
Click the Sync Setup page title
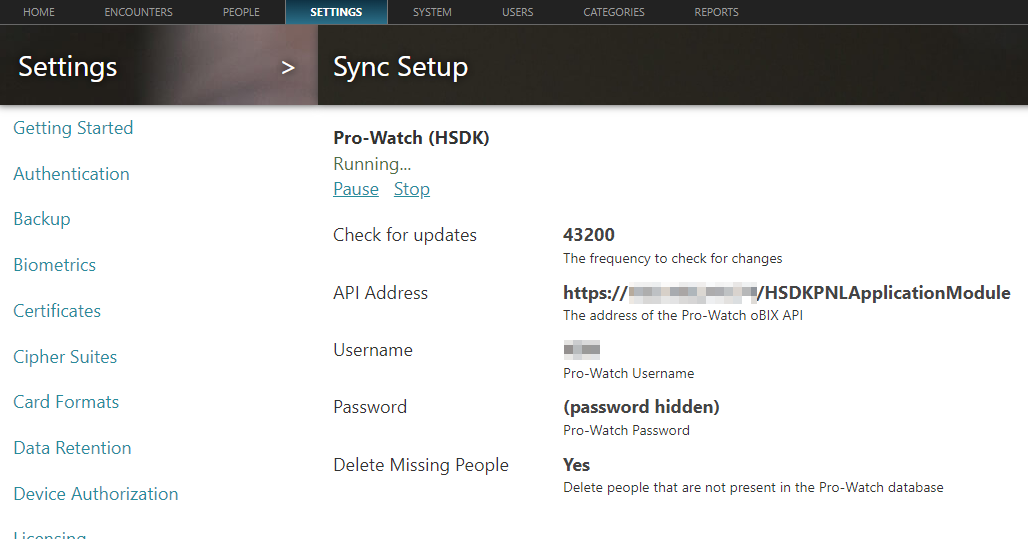[401, 67]
